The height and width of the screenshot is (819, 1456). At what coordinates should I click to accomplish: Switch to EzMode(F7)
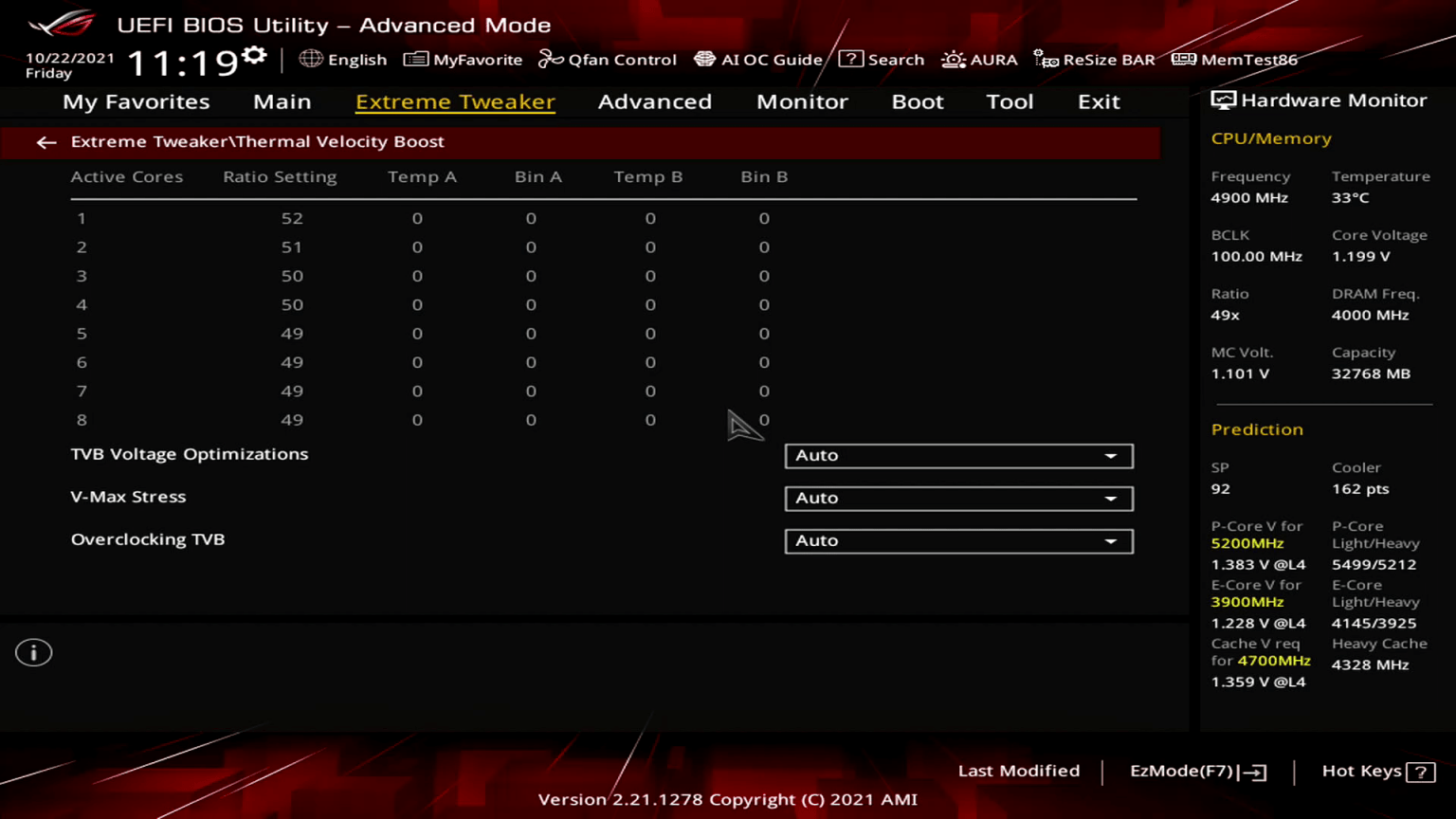pos(1198,772)
